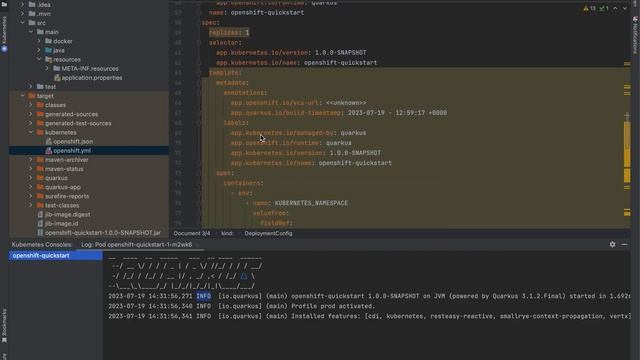Click 'Profile prod activated.' log line
This screenshot has width=640, height=360.
tap(241, 306)
